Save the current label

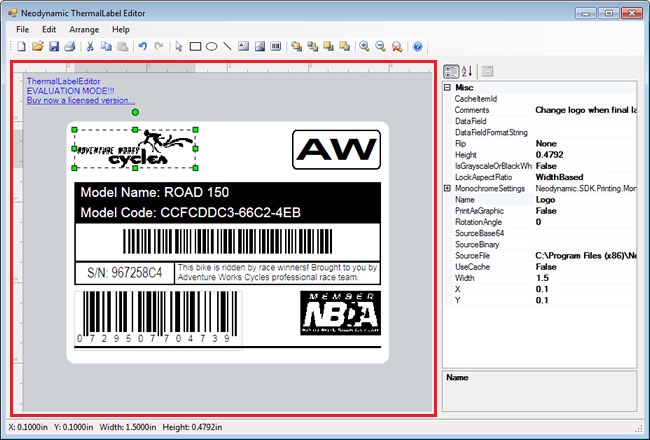tap(54, 46)
